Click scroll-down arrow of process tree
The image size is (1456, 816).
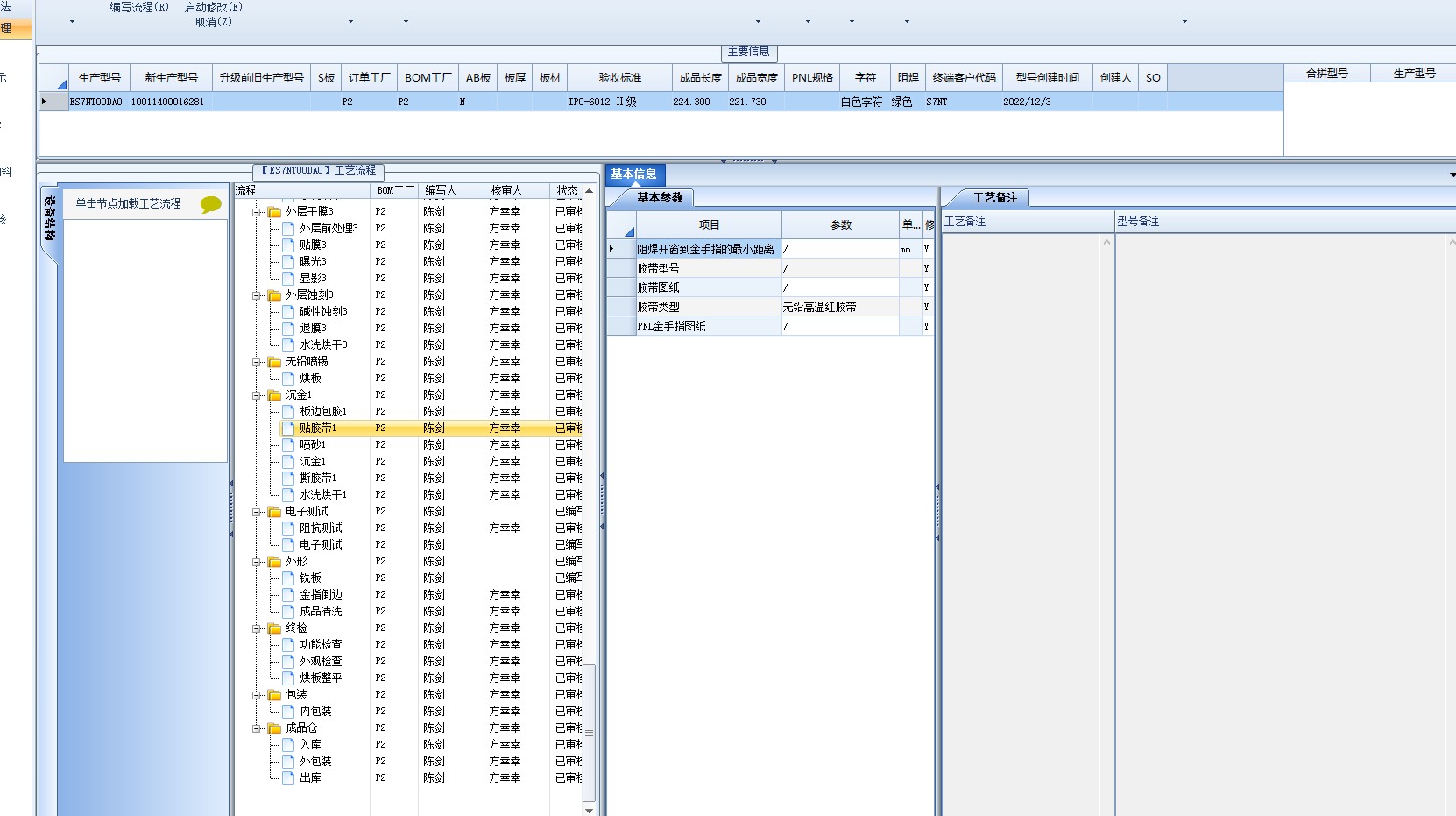[x=589, y=811]
